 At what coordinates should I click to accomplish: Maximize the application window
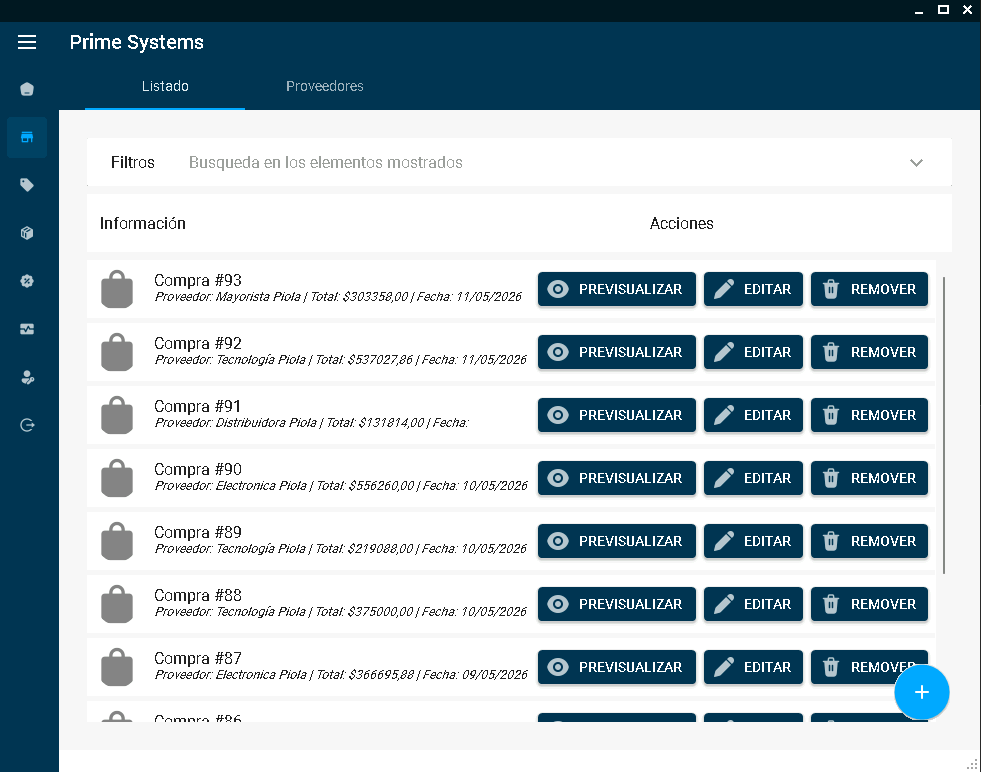[943, 9]
